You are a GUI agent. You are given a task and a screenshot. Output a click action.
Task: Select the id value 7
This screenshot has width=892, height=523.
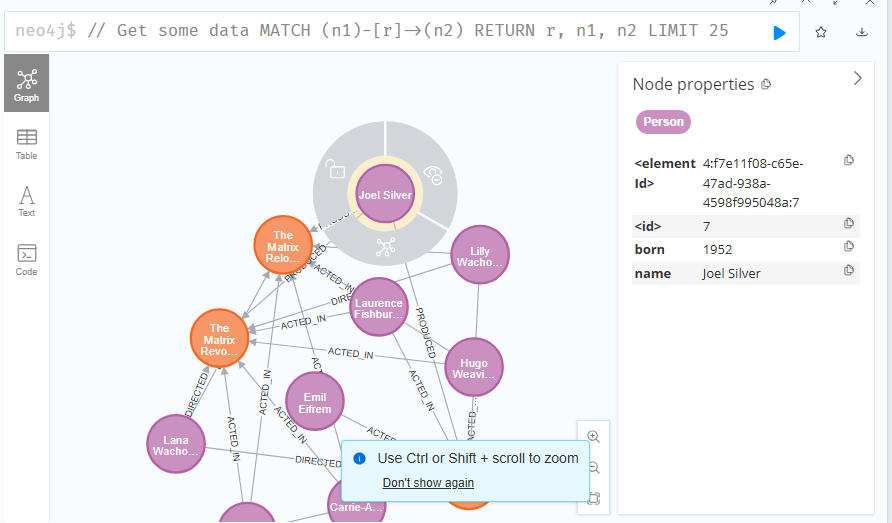click(x=707, y=227)
